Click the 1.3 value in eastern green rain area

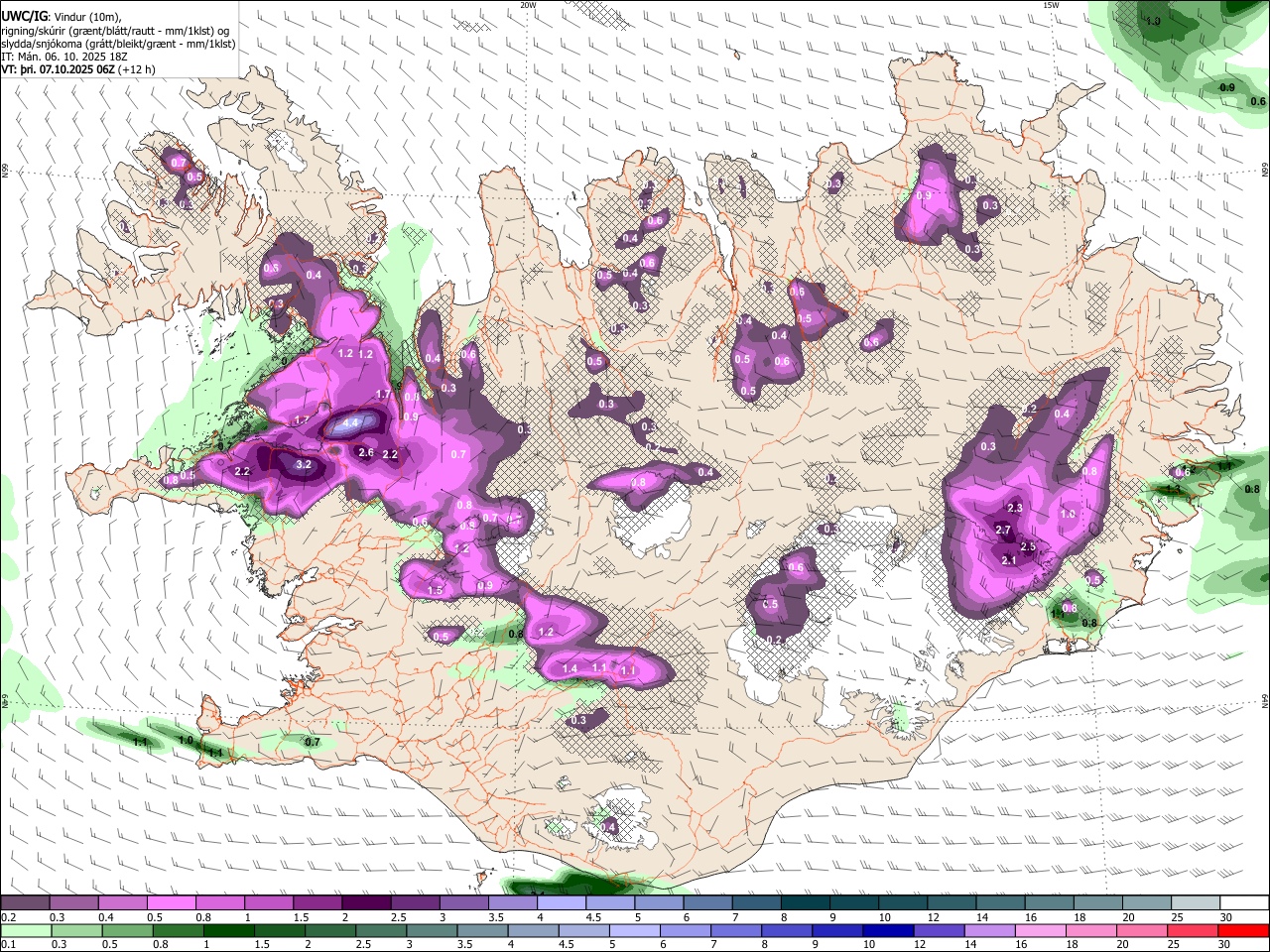click(1173, 489)
